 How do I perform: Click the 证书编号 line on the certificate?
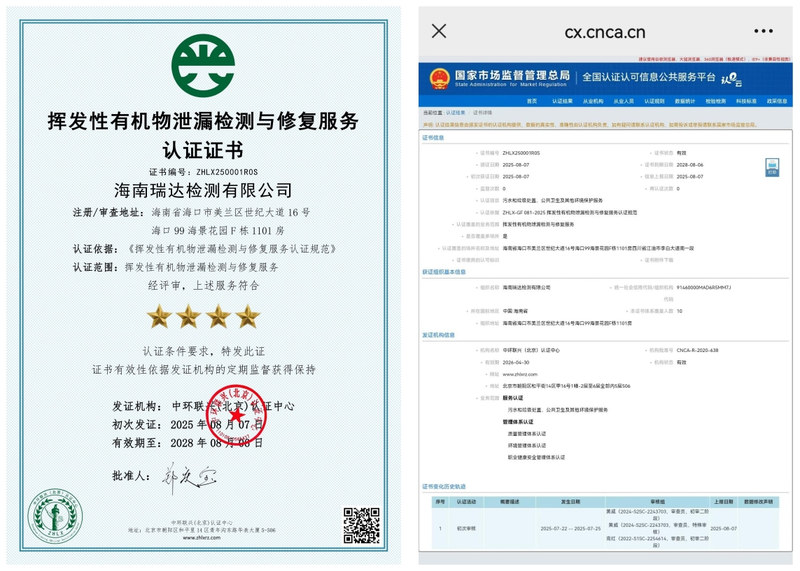(203, 172)
